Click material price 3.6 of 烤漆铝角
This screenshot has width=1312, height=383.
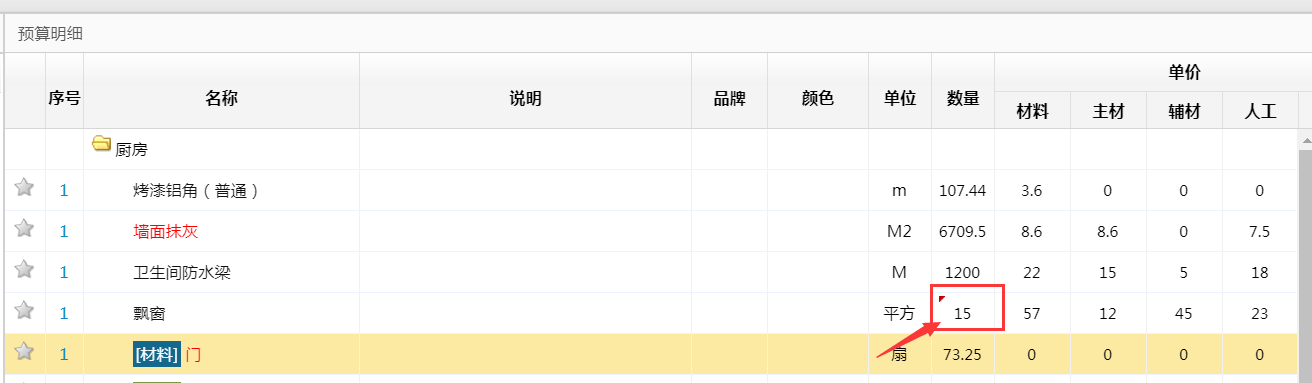tap(1032, 190)
